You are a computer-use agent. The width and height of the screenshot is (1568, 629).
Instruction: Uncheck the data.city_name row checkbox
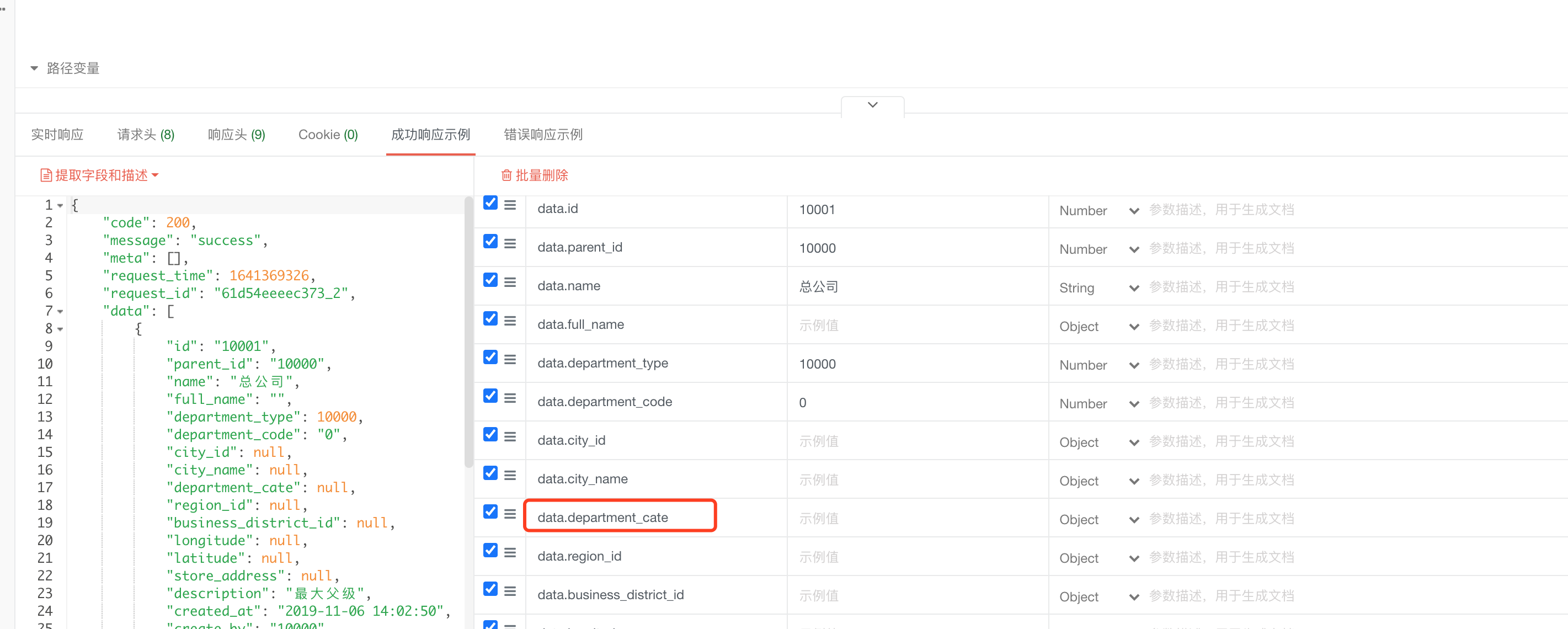coord(490,473)
